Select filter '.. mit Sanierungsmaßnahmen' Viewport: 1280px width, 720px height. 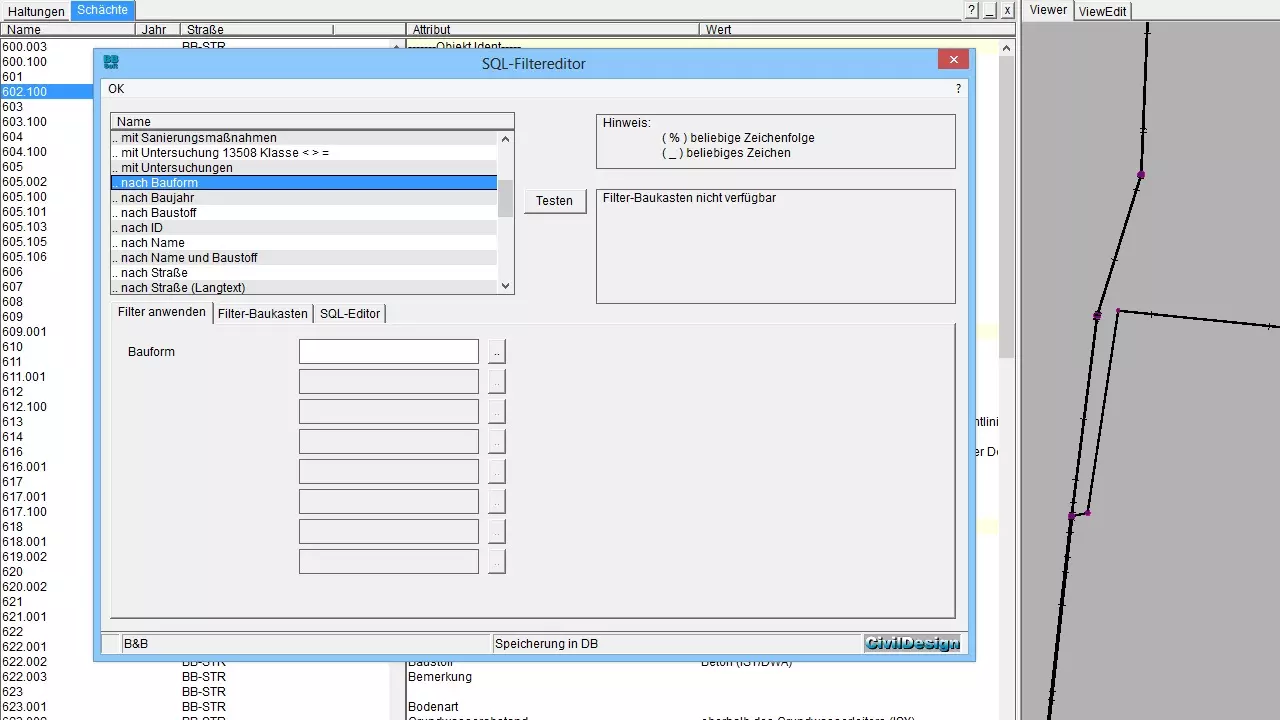pos(304,138)
